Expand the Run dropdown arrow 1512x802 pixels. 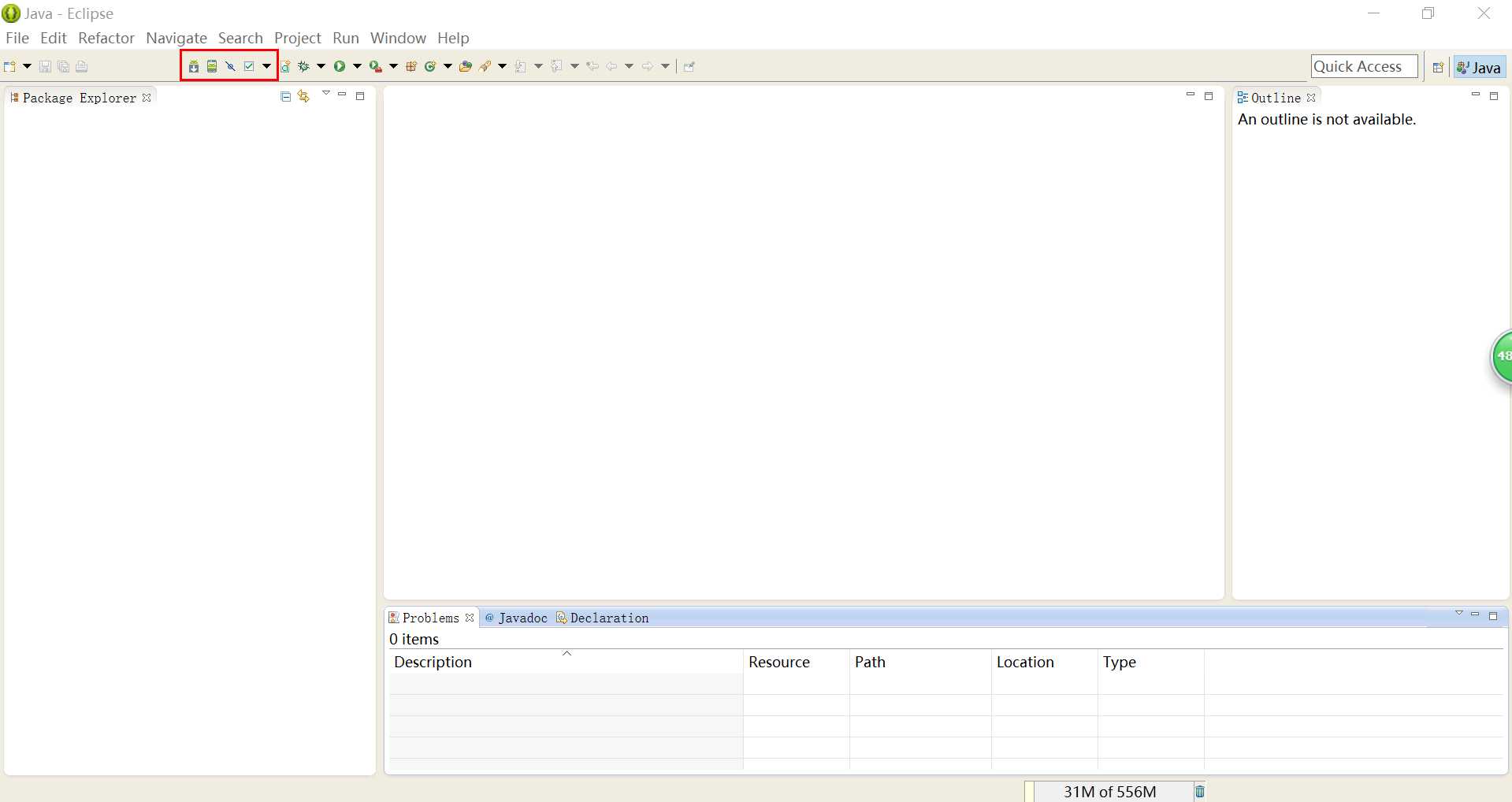pos(357,66)
